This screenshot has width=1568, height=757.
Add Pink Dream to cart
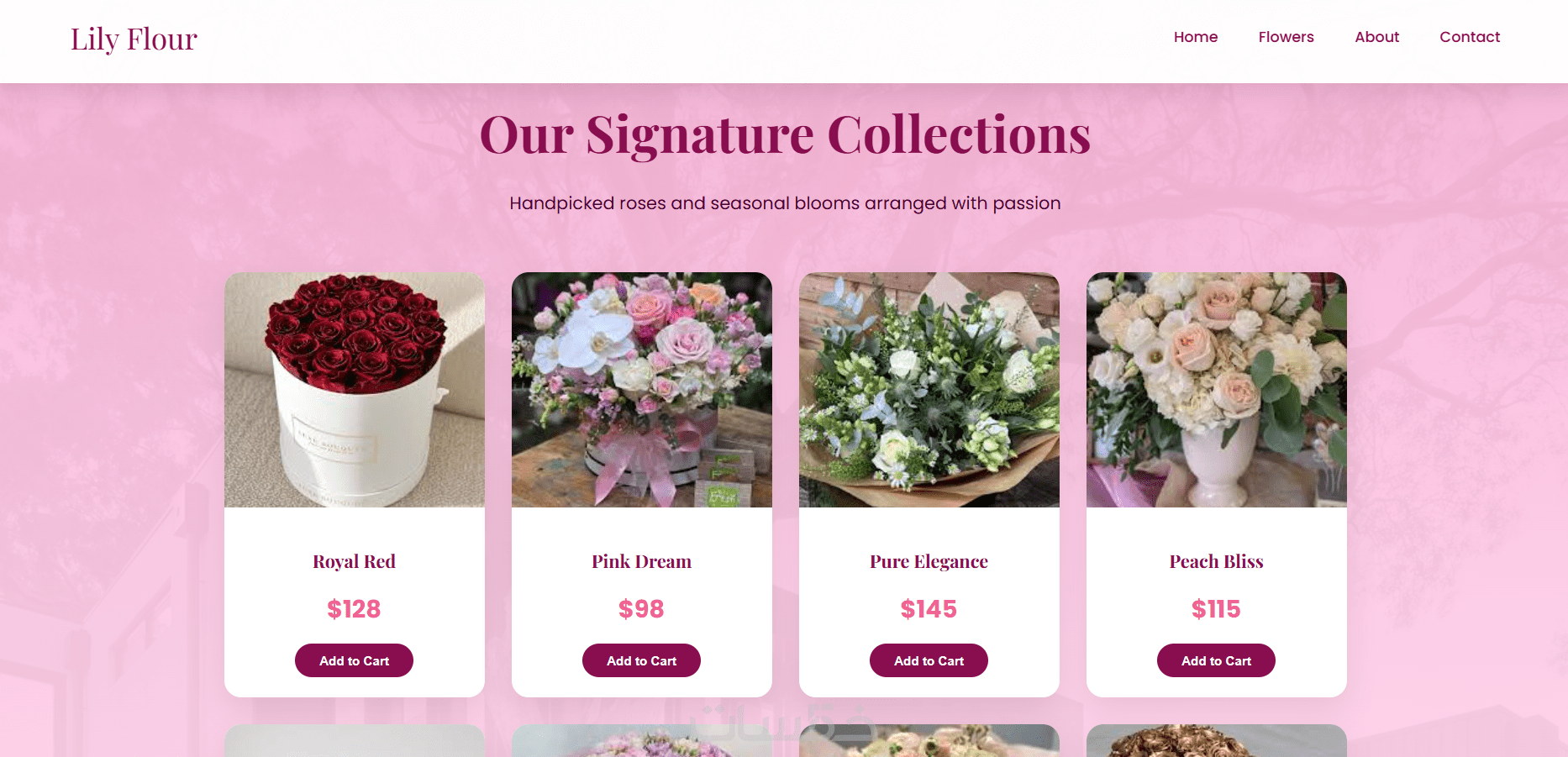[x=641, y=660]
